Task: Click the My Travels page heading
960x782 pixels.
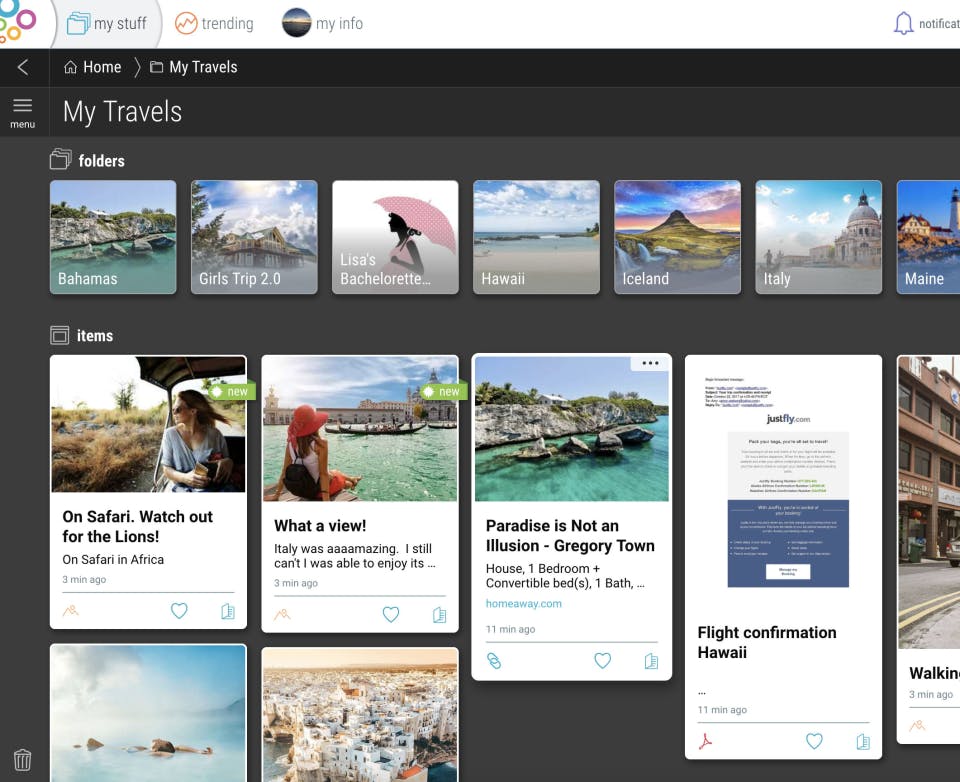Action: coord(122,112)
